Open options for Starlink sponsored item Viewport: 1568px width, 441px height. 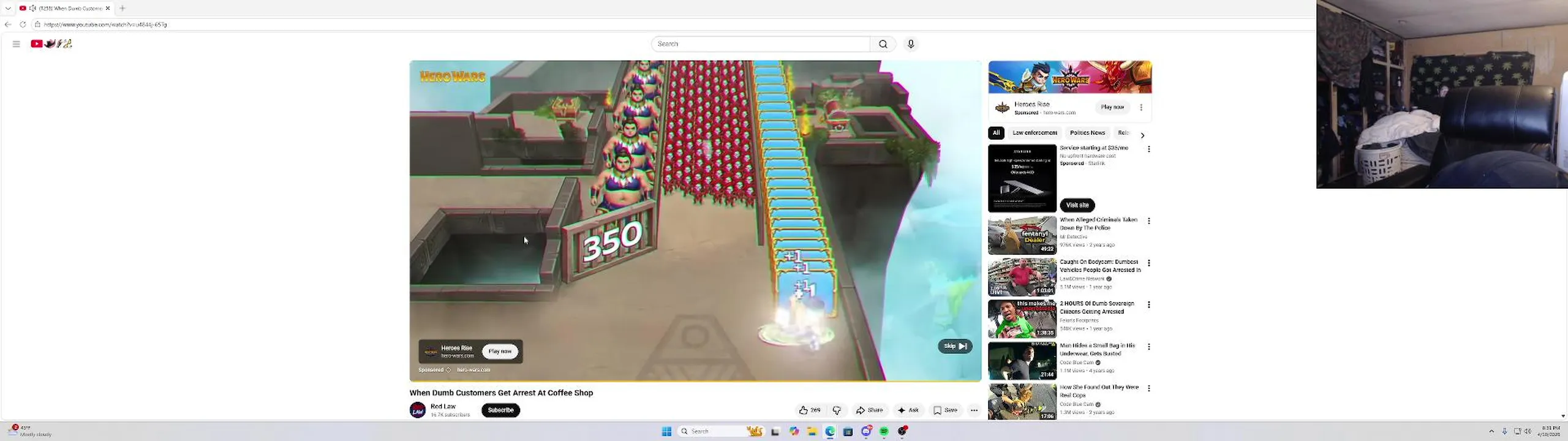tap(1149, 149)
